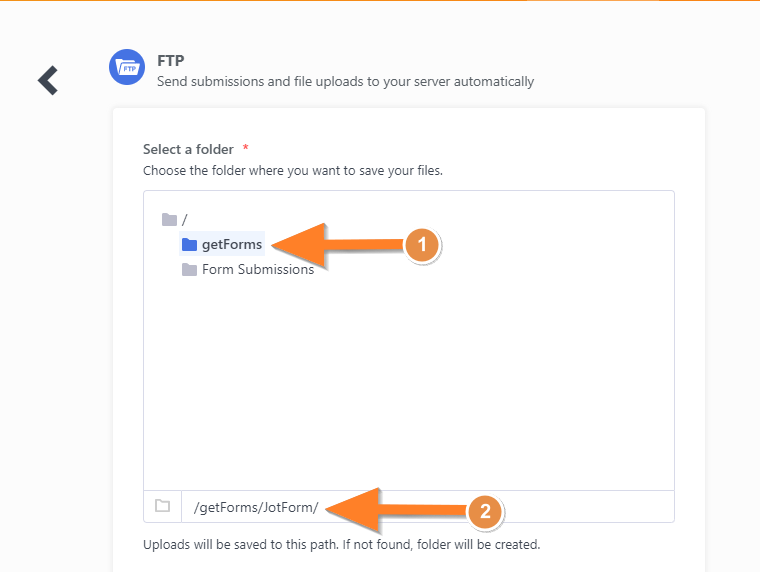Click the "Uploads will be saved" hint text
760x572 pixels.
(x=341, y=545)
